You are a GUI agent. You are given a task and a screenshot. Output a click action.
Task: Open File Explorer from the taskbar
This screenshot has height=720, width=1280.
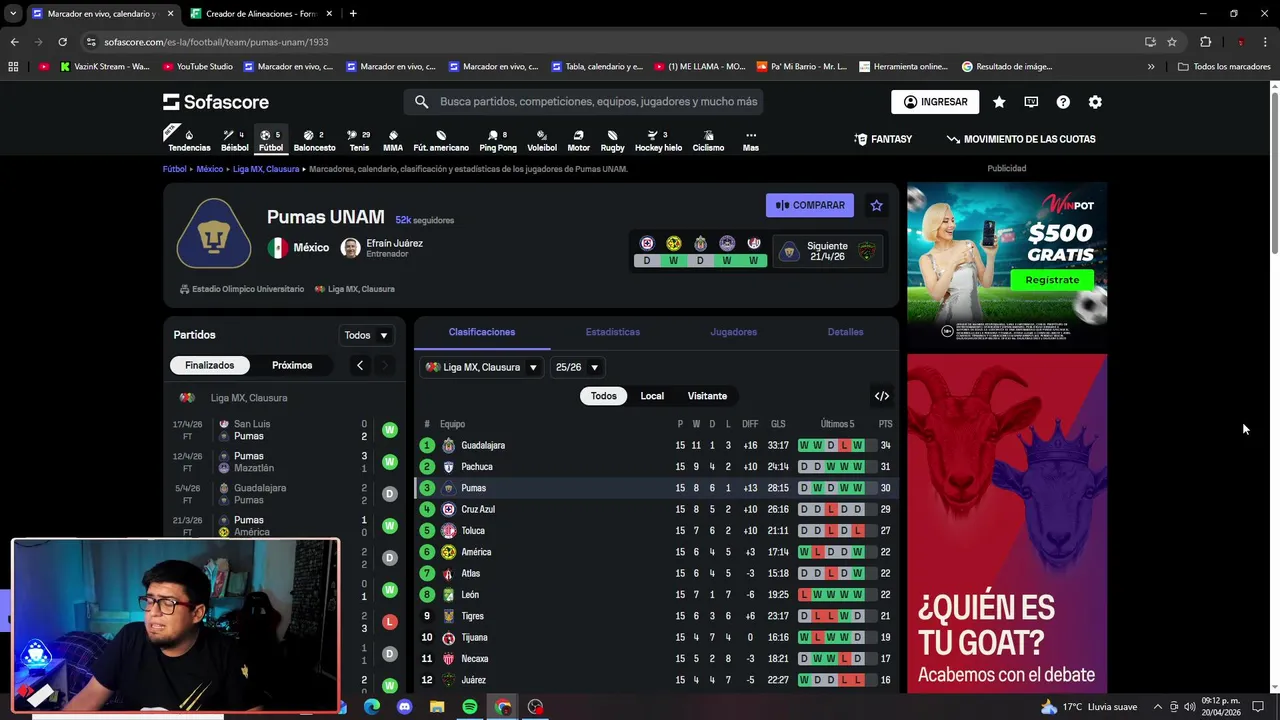[437, 707]
